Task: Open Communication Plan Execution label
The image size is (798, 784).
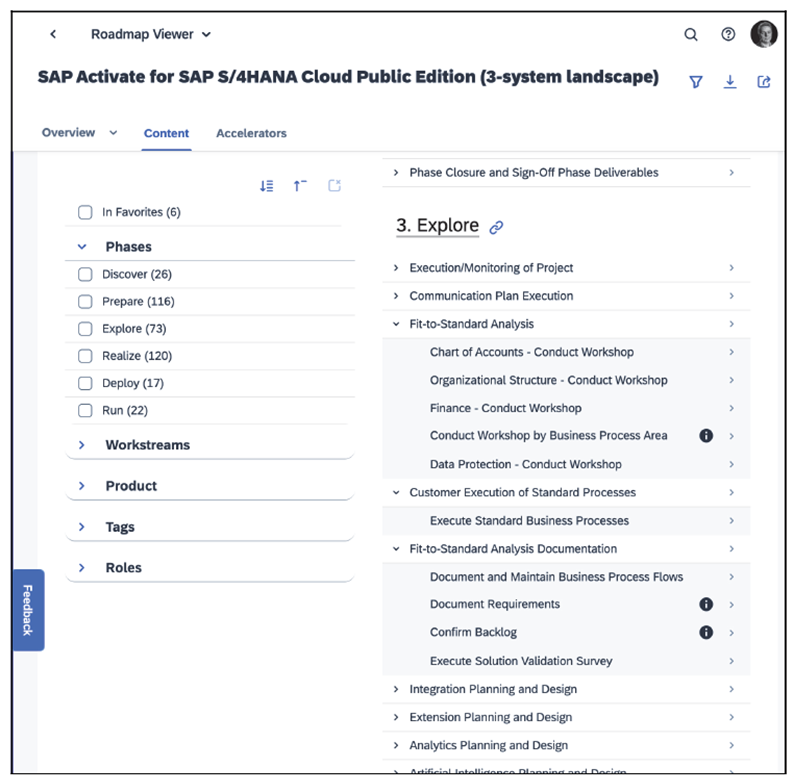Action: coord(491,296)
